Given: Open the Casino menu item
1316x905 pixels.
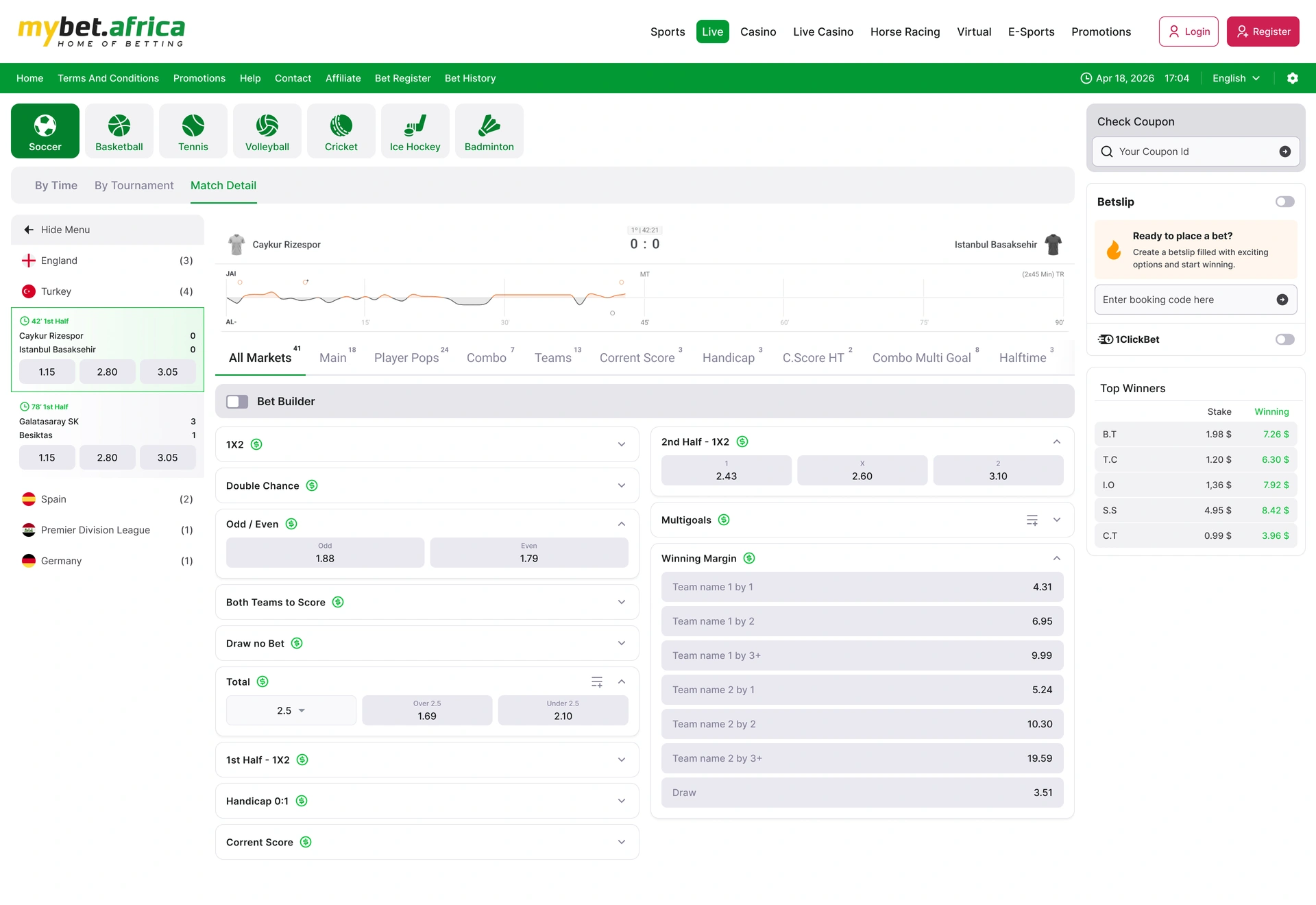Looking at the screenshot, I should point(758,32).
